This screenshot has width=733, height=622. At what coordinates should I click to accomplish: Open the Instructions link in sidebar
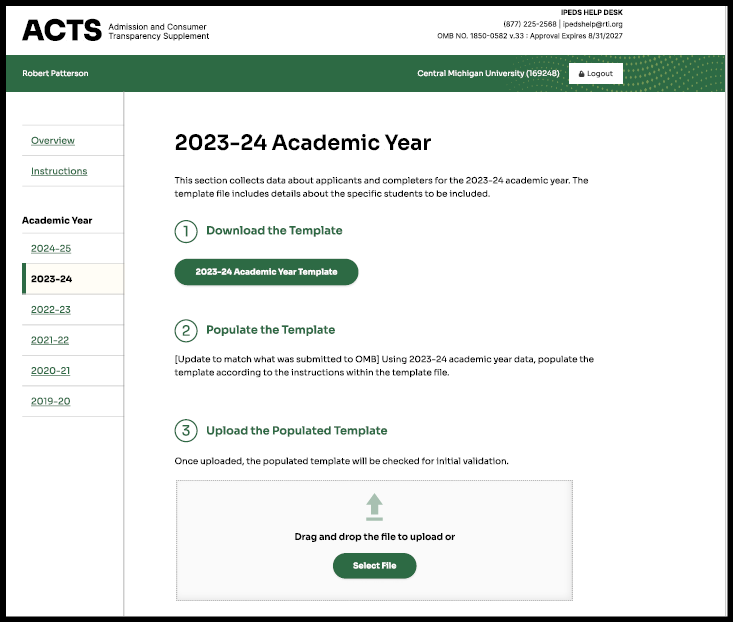point(59,171)
